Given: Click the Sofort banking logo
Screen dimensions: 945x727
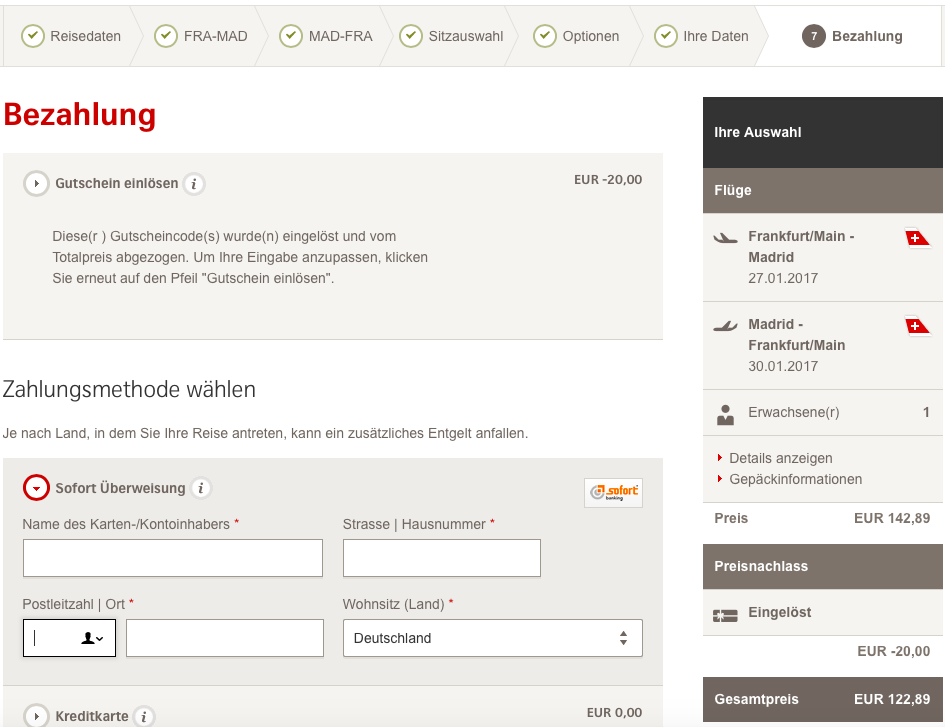Looking at the screenshot, I should 613,492.
